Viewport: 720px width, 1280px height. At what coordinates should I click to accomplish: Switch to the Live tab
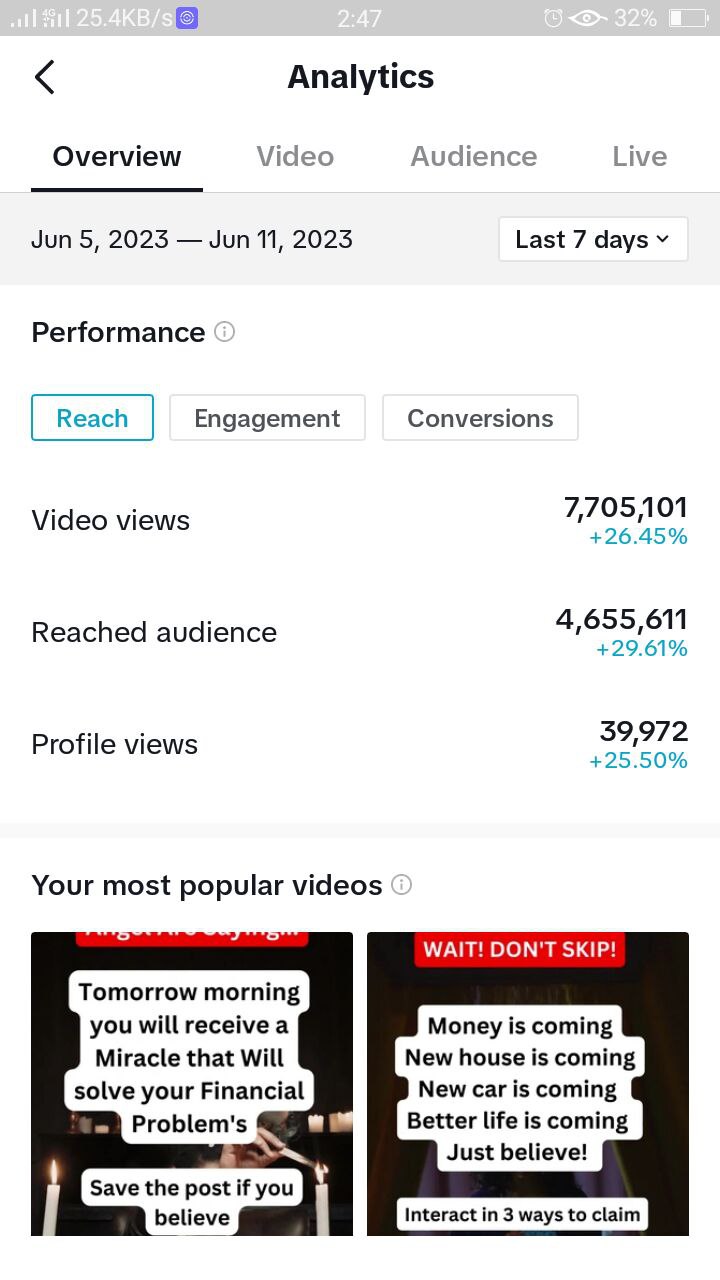pos(639,156)
